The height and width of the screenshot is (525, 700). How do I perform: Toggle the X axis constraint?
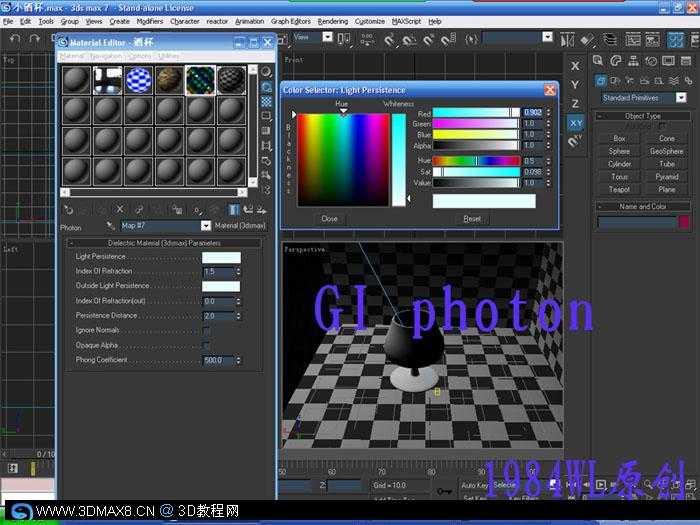575,66
